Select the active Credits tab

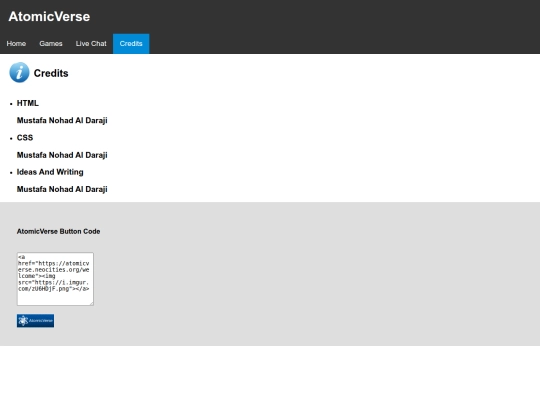pyautogui.click(x=131, y=44)
